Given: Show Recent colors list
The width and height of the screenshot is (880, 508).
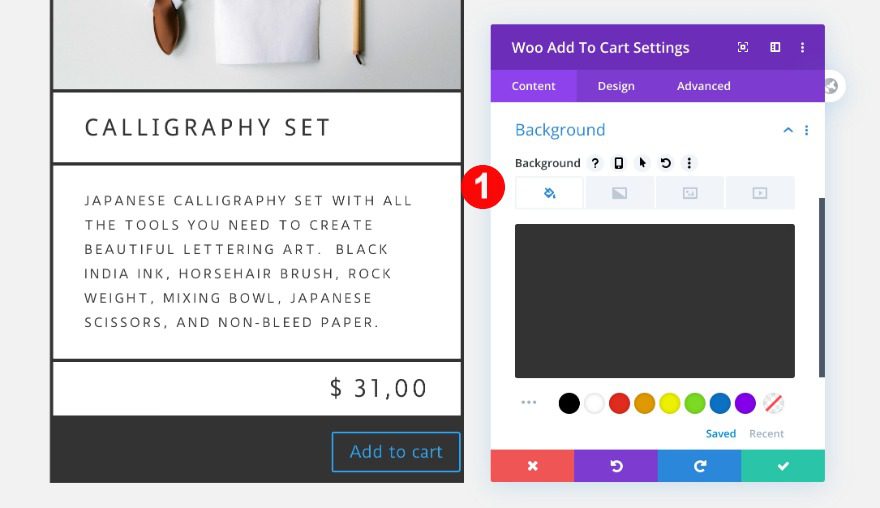Looking at the screenshot, I should pos(767,434).
